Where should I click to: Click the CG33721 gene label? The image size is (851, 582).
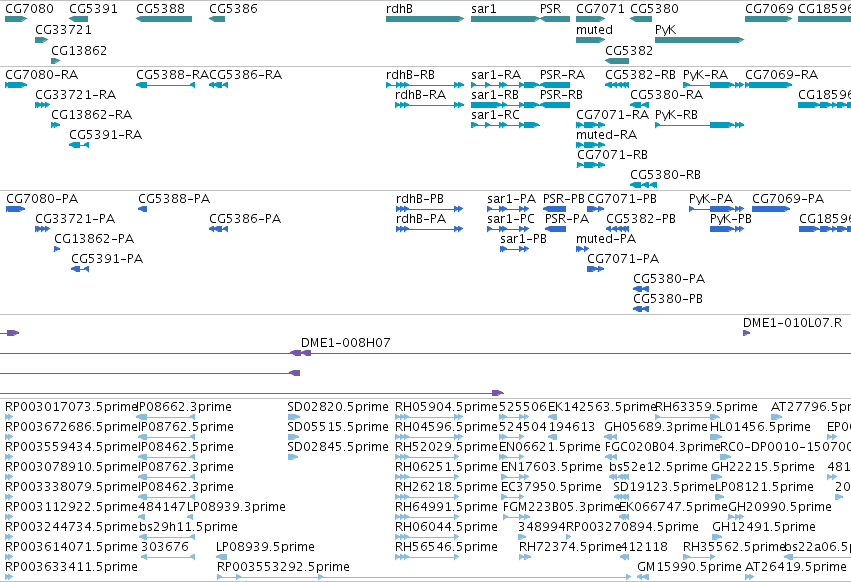click(63, 30)
